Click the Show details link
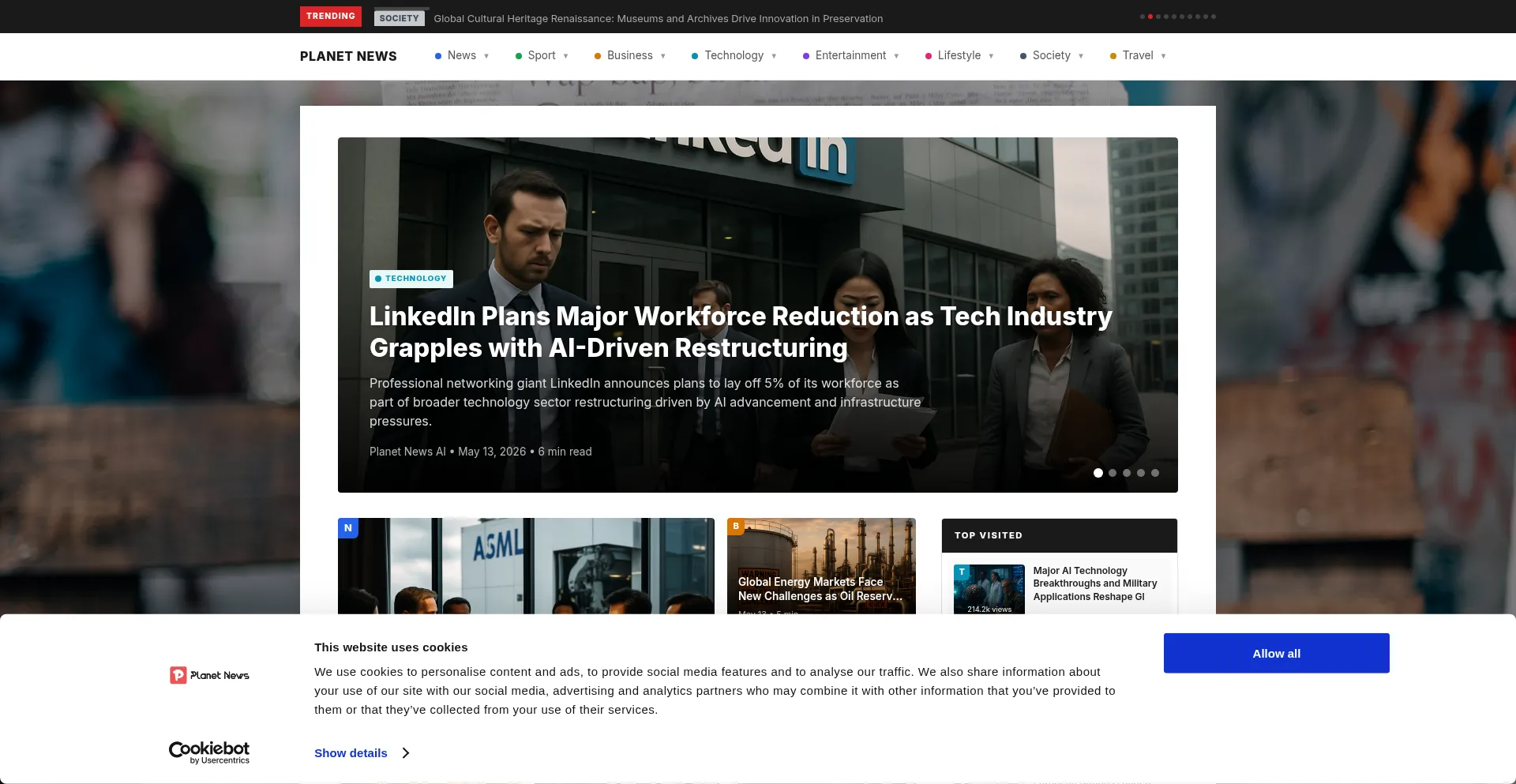This screenshot has height=784, width=1516. click(x=351, y=753)
